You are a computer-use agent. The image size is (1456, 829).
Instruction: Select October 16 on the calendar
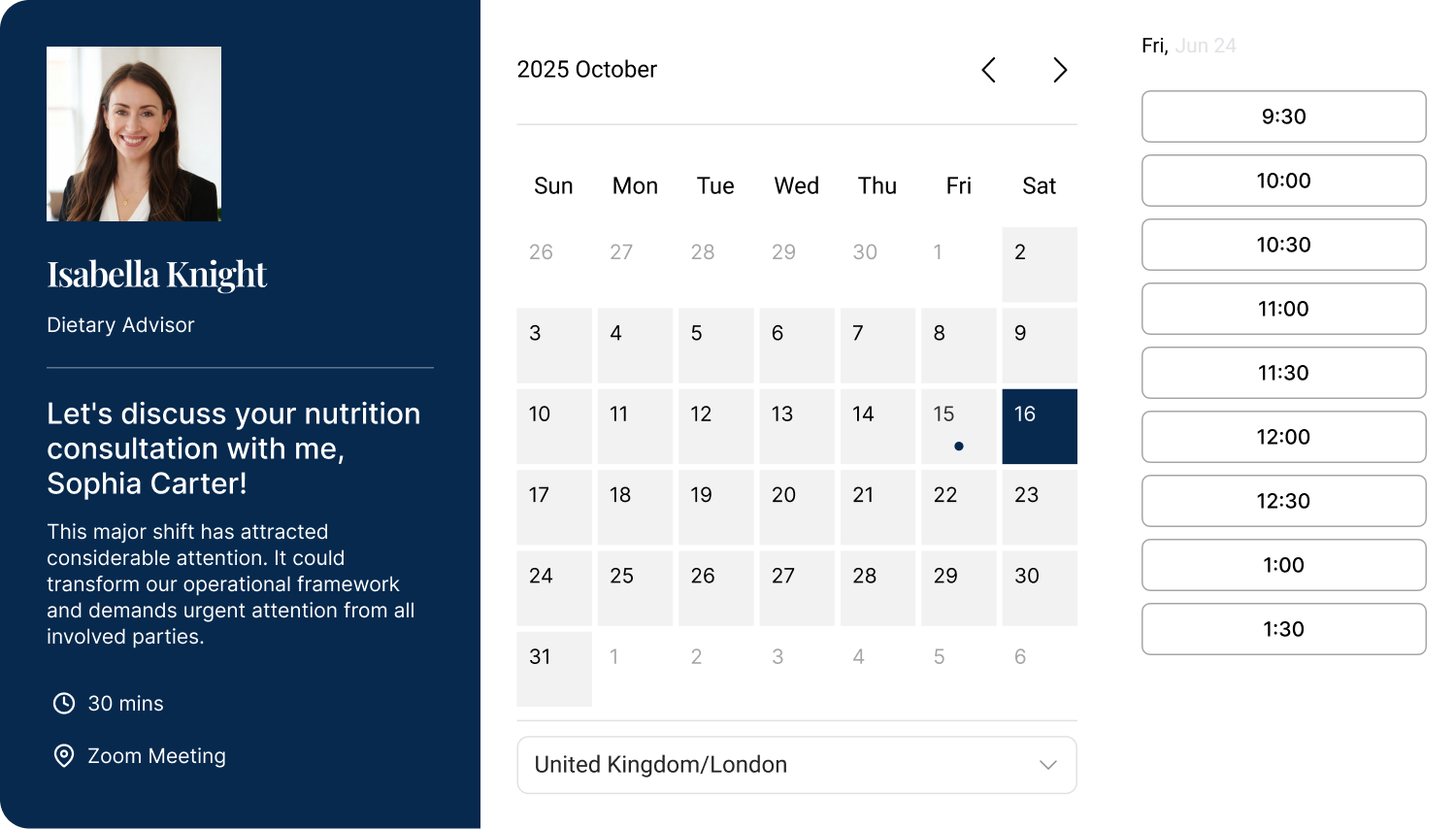(x=1040, y=426)
